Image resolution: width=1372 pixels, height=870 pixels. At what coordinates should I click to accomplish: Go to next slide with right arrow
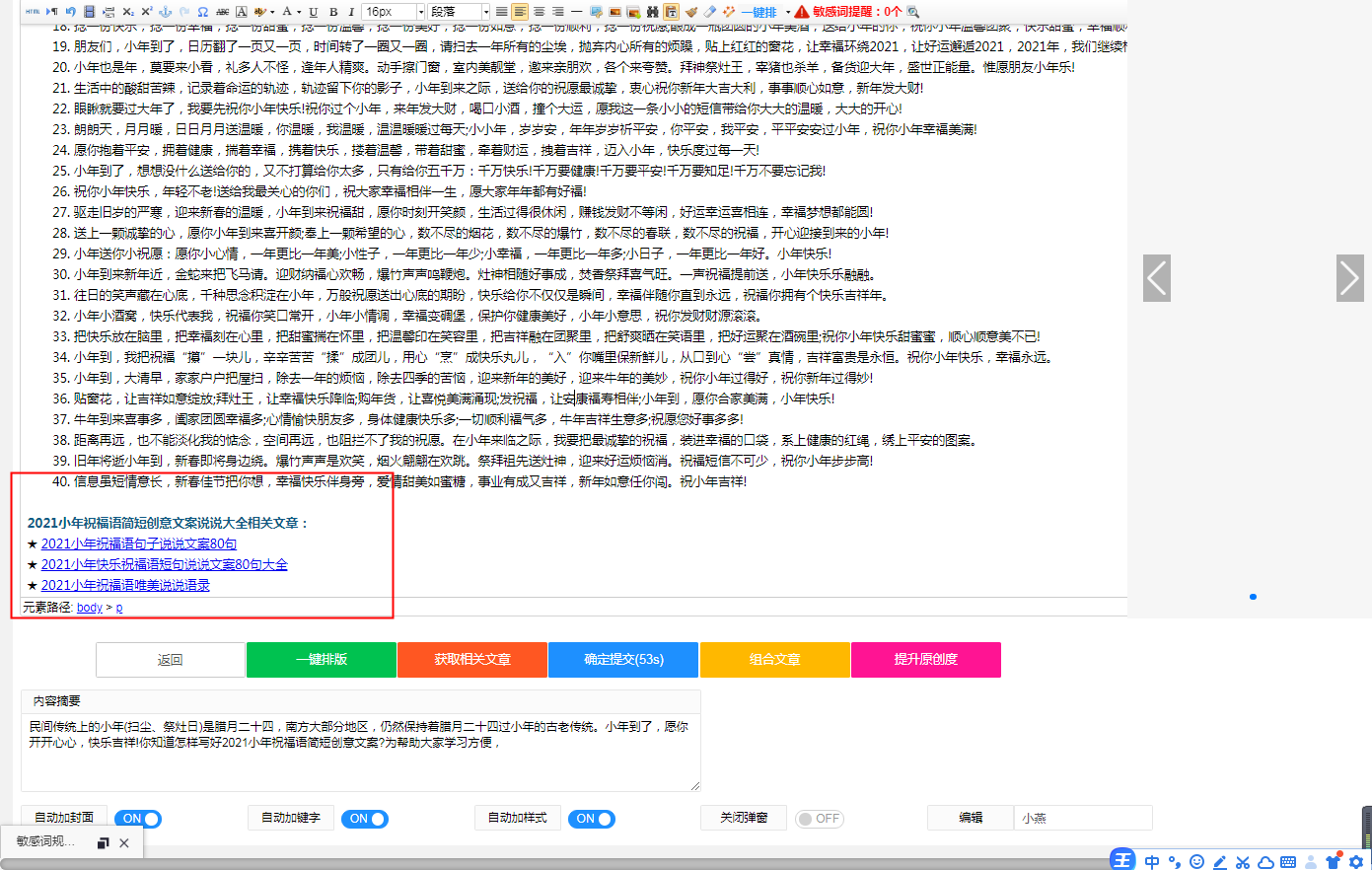click(x=1350, y=277)
